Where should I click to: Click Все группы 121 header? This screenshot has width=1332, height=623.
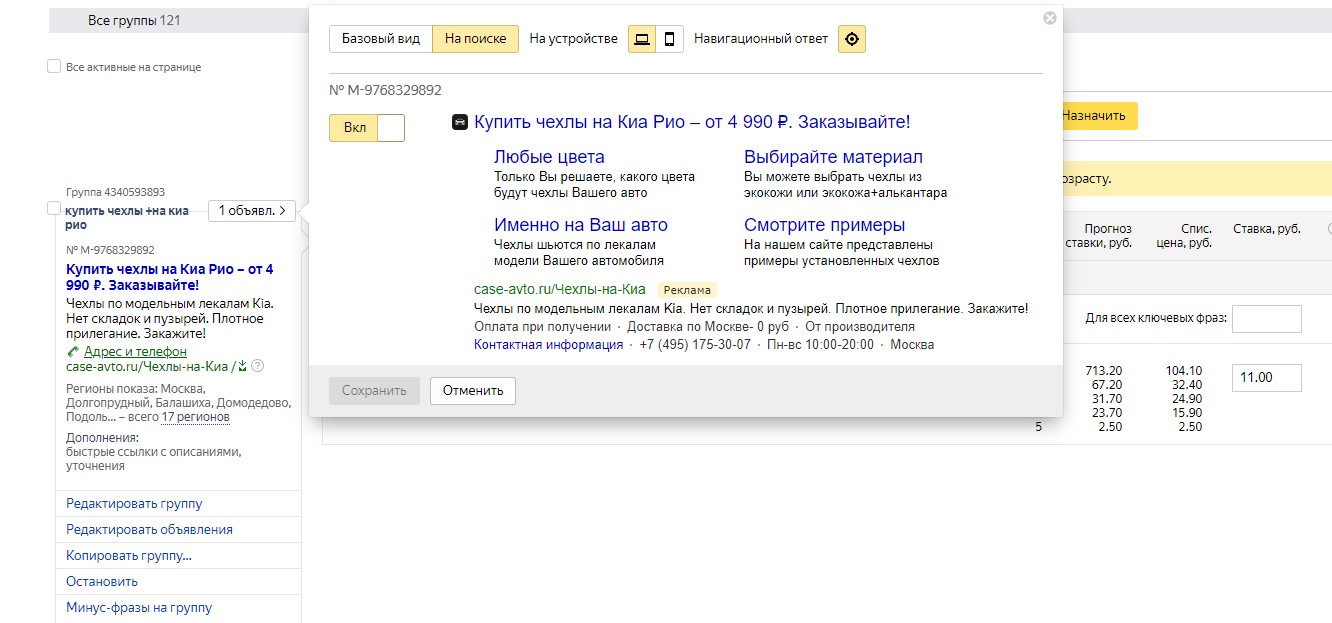click(x=134, y=20)
